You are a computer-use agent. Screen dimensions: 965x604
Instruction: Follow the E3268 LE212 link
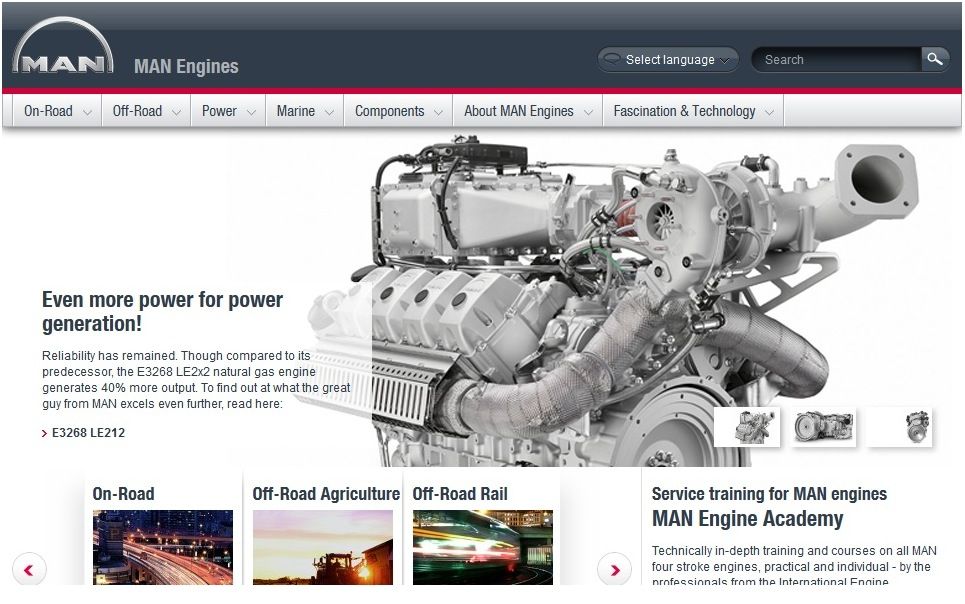[x=88, y=433]
